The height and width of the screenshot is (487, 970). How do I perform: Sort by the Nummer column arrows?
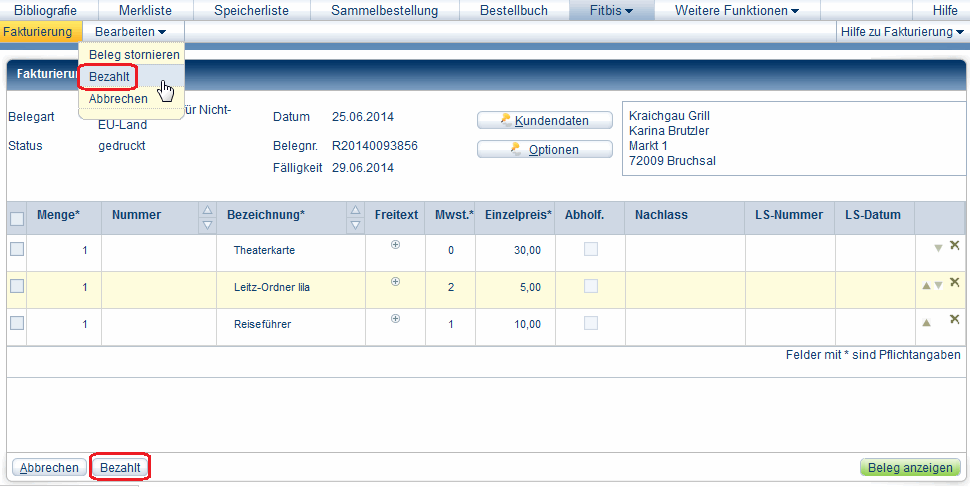(207, 216)
